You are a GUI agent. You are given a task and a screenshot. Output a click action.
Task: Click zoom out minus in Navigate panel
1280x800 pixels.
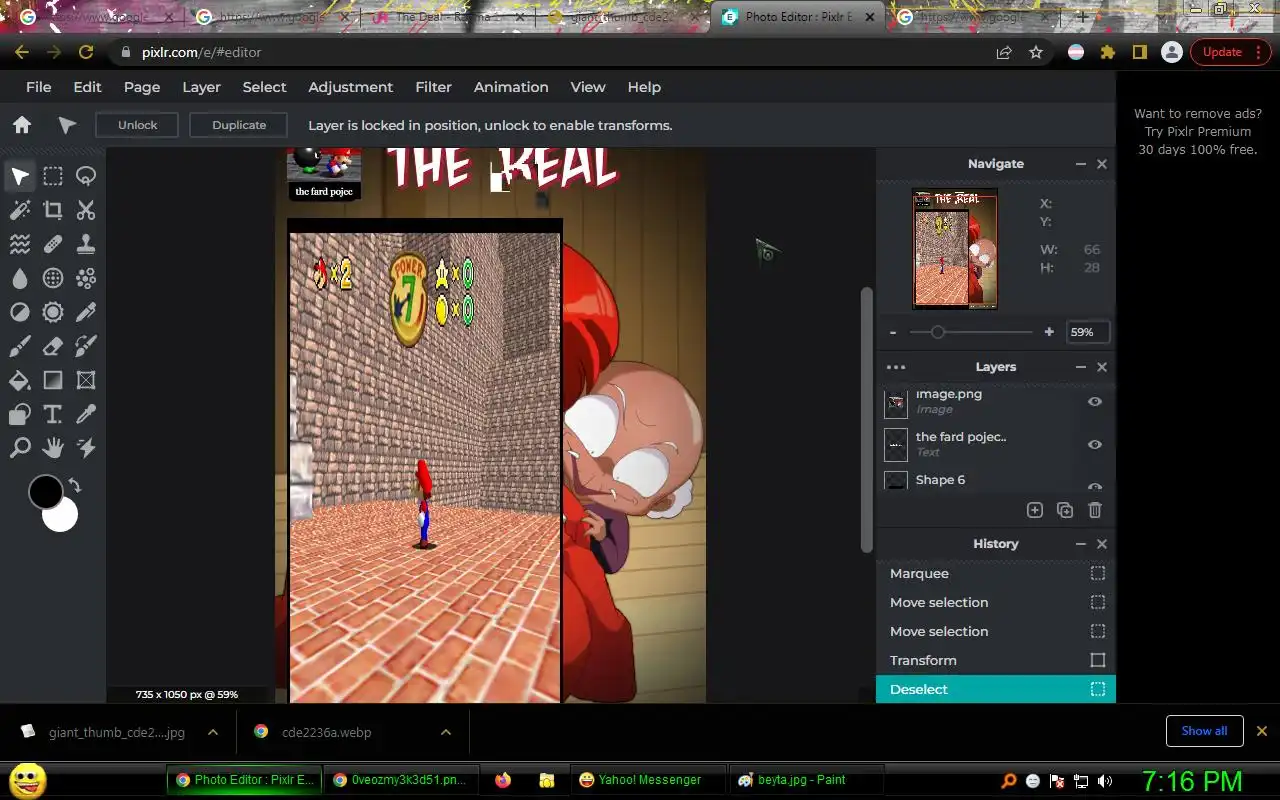coord(893,332)
